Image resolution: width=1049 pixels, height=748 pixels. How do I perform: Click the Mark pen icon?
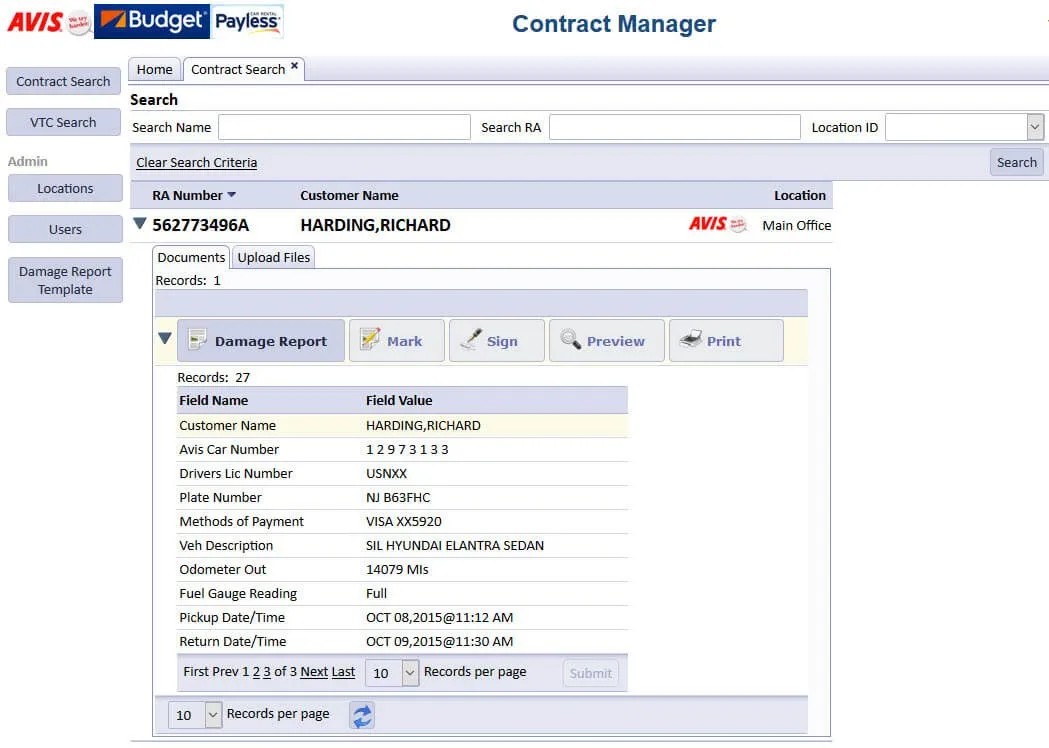pos(370,339)
